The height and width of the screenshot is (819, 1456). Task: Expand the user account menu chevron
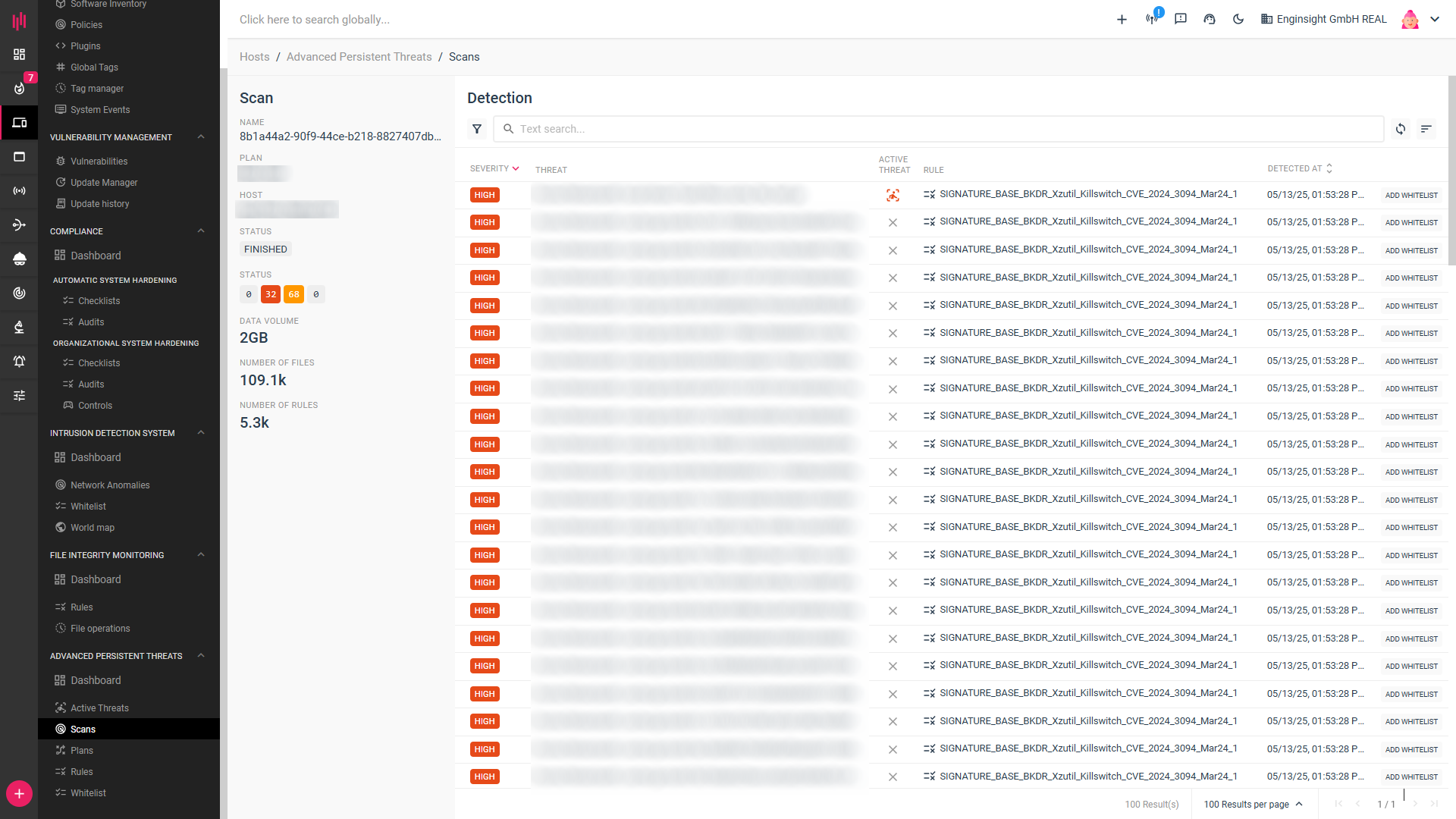1435,20
